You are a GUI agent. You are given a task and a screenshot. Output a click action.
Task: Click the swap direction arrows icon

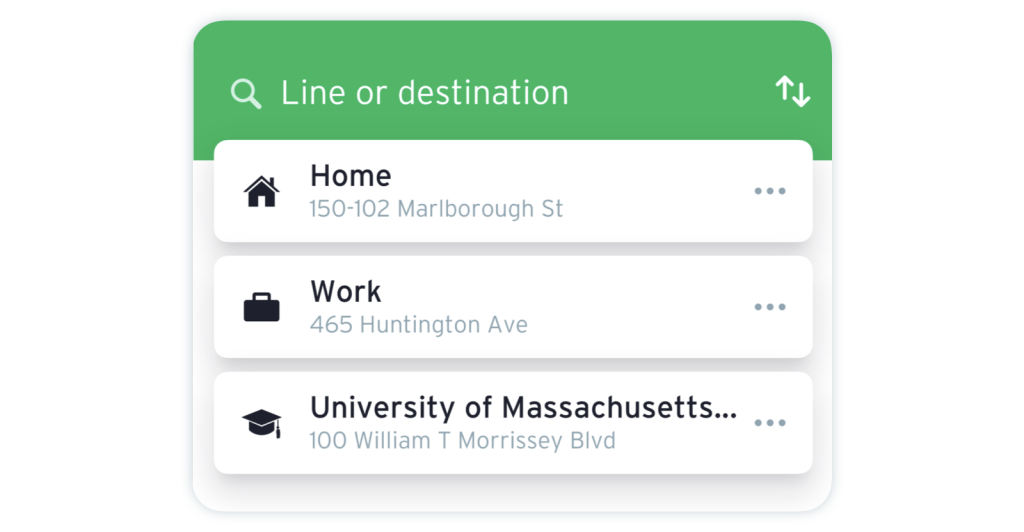tap(793, 92)
